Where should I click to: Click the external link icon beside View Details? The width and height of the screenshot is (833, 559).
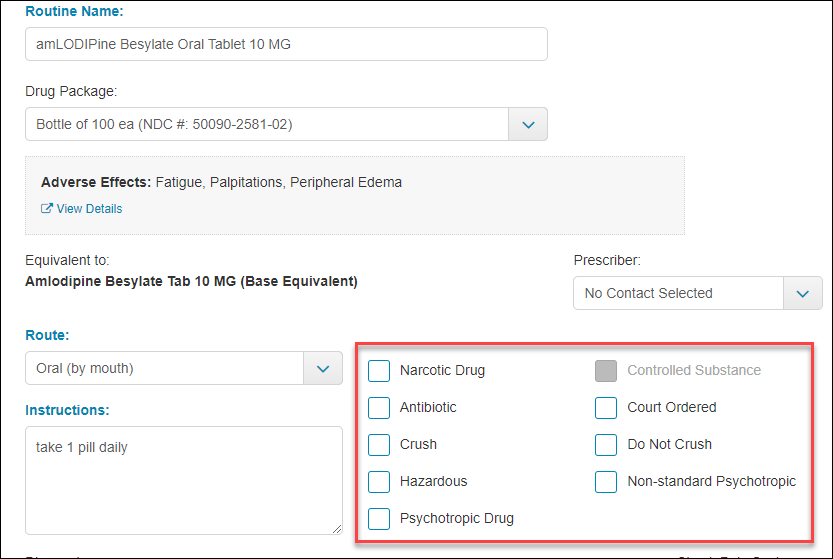tap(47, 208)
